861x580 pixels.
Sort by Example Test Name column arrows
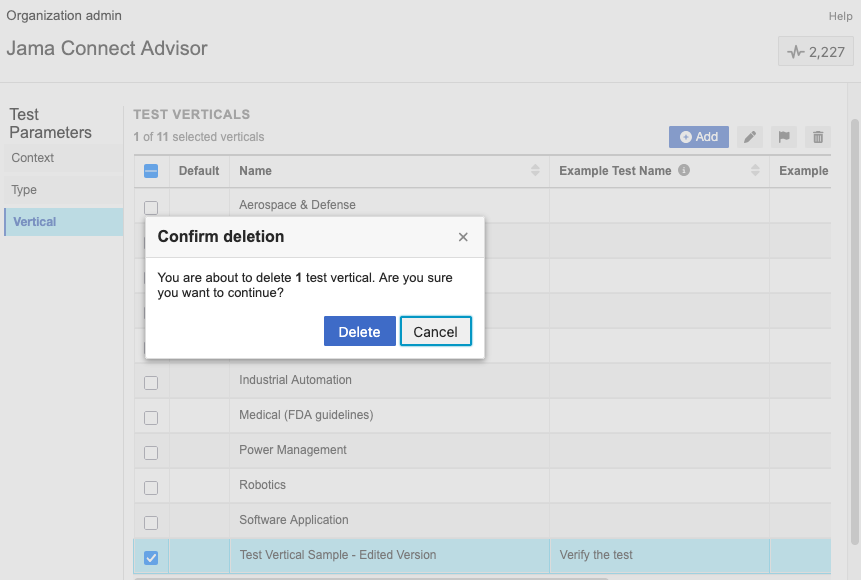(755, 171)
